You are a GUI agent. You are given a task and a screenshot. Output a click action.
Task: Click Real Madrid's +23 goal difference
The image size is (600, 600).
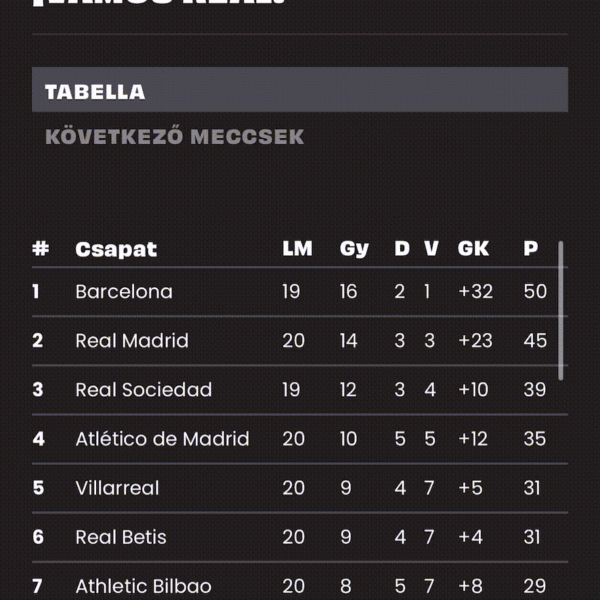[x=475, y=341]
